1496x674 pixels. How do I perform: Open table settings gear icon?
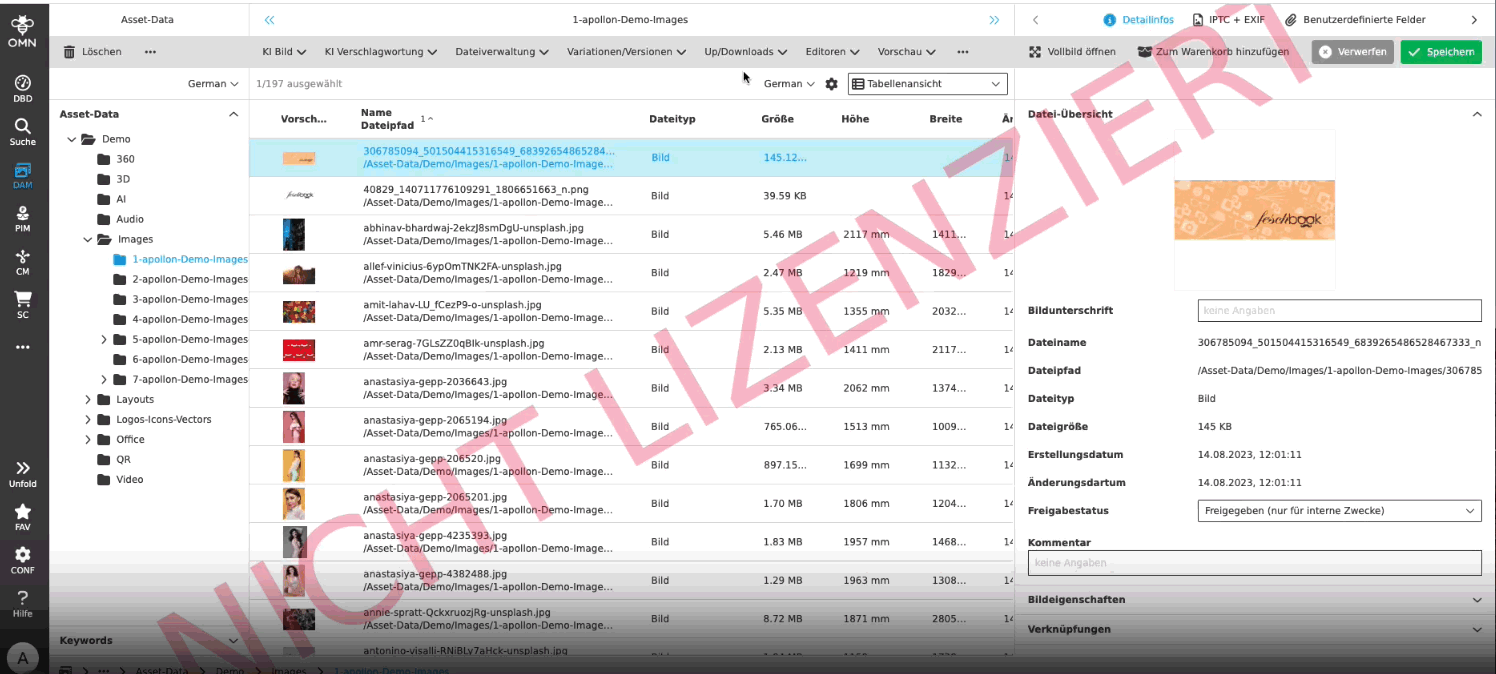831,84
